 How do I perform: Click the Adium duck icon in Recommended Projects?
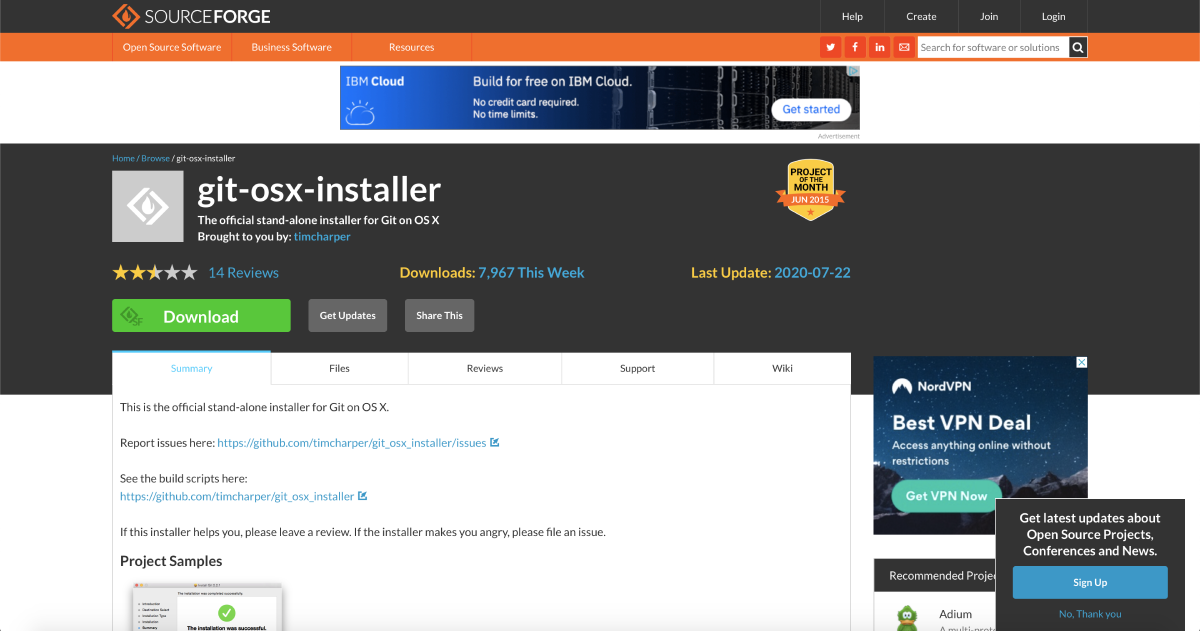pyautogui.click(x=906, y=614)
